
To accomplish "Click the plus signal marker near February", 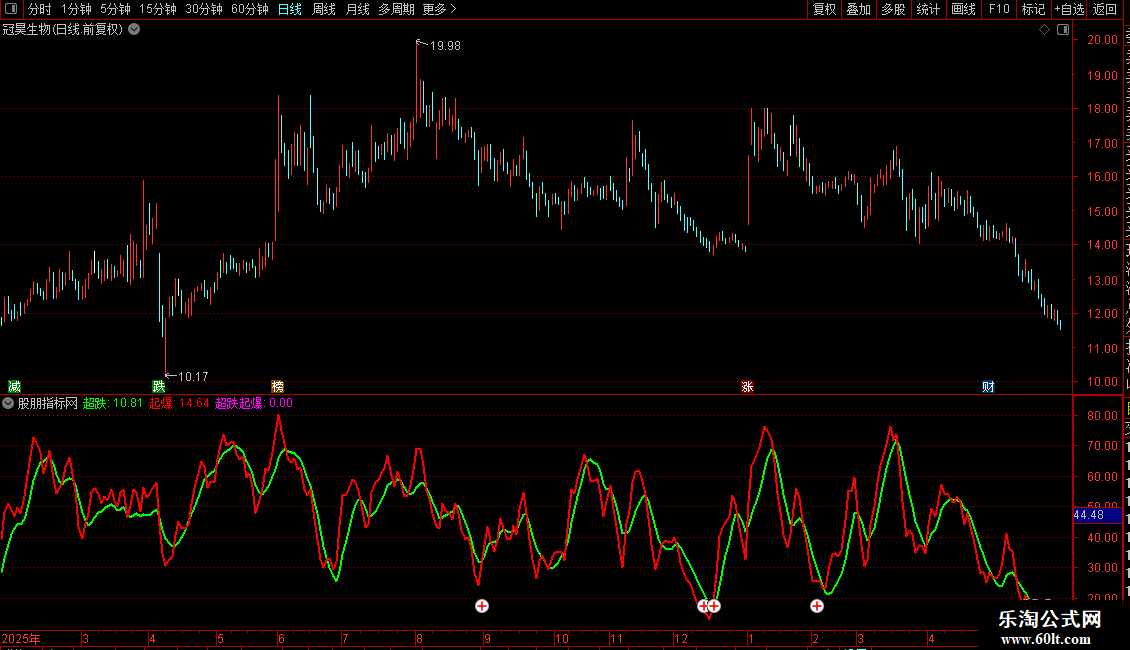I will 817,606.
